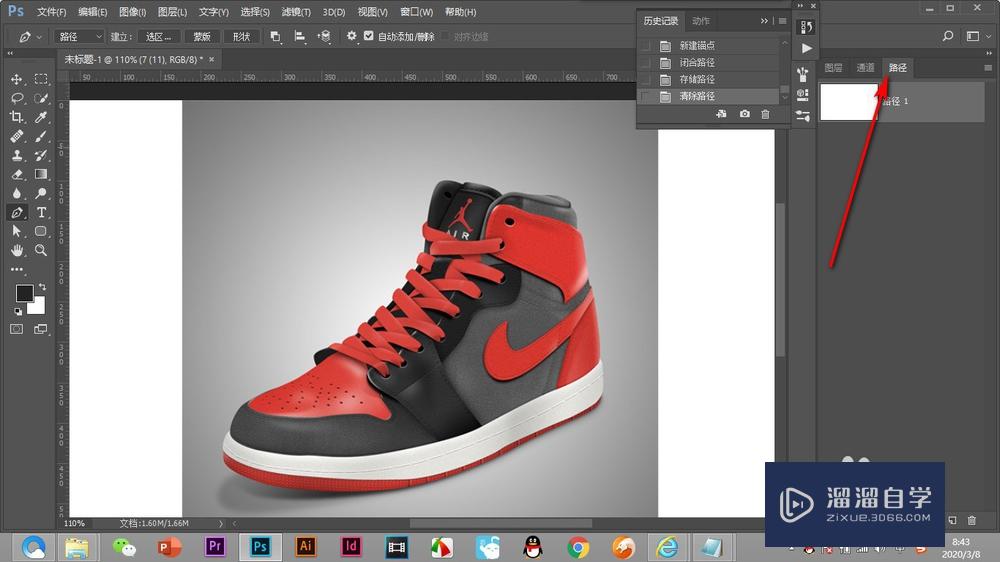The image size is (1000, 562).
Task: Toggle the 自动添加/删除 checkbox
Action: point(369,36)
